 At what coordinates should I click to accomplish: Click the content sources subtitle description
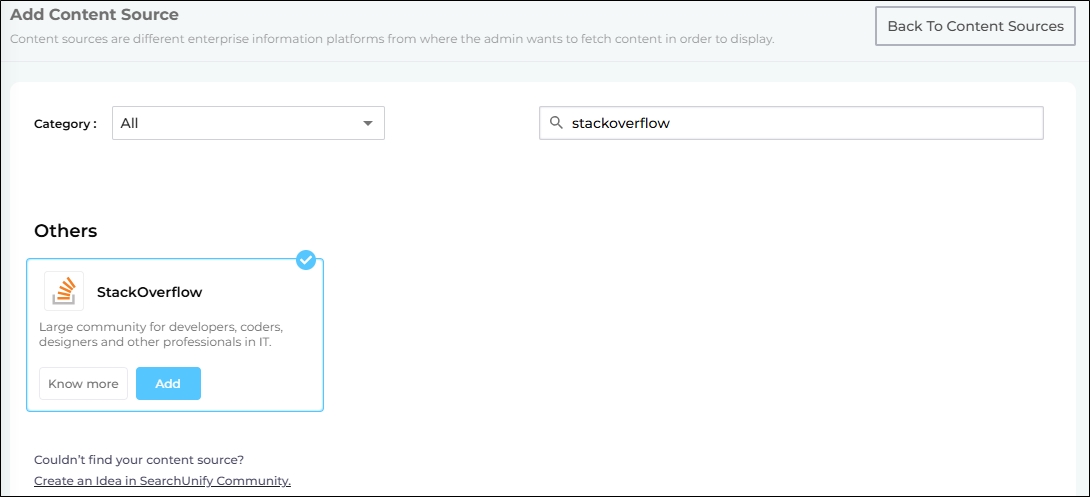(x=392, y=39)
